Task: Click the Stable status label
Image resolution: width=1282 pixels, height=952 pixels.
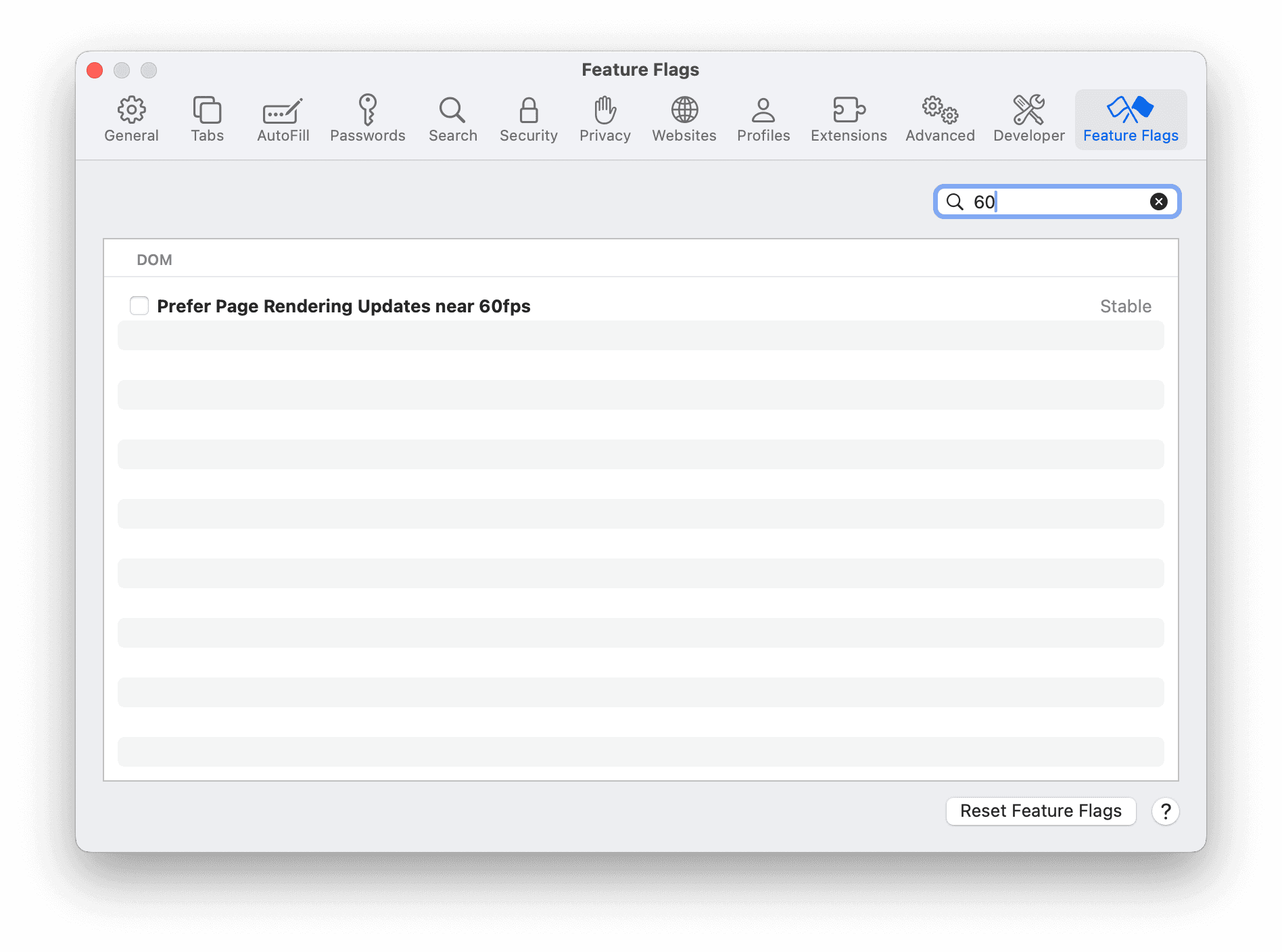Action: click(x=1125, y=306)
